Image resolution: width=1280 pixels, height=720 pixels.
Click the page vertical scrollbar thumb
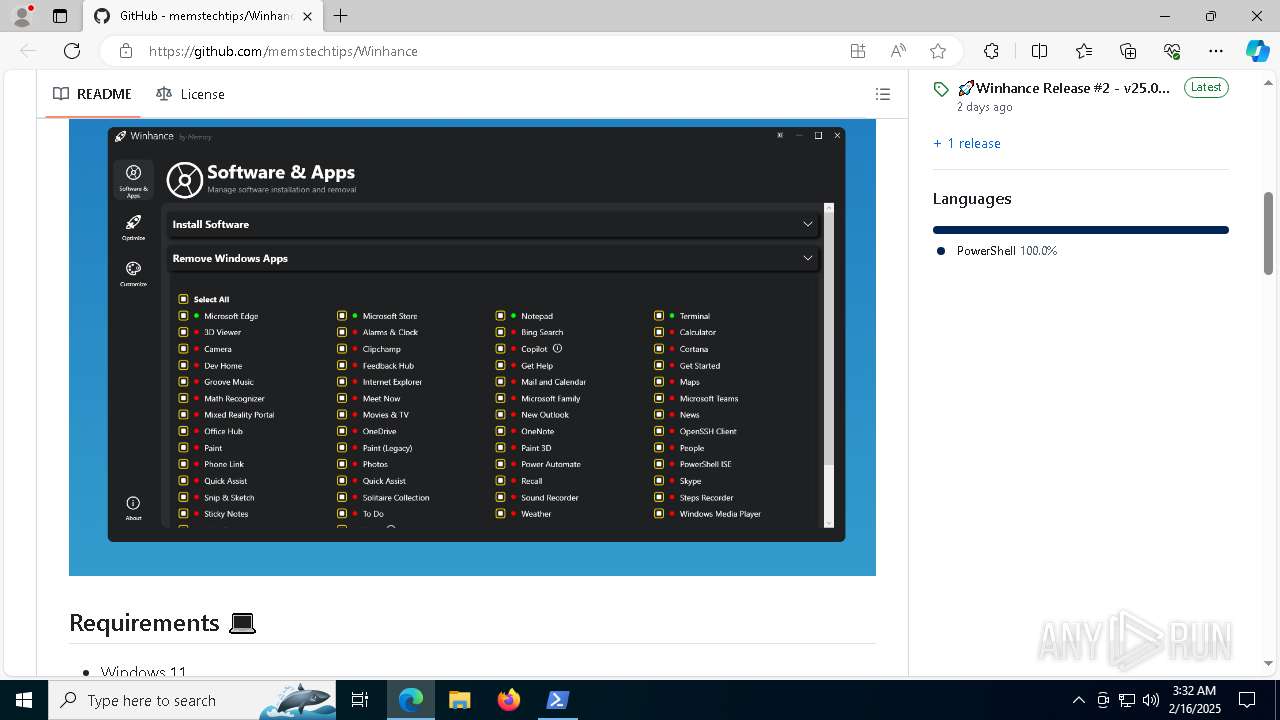coord(1268,233)
